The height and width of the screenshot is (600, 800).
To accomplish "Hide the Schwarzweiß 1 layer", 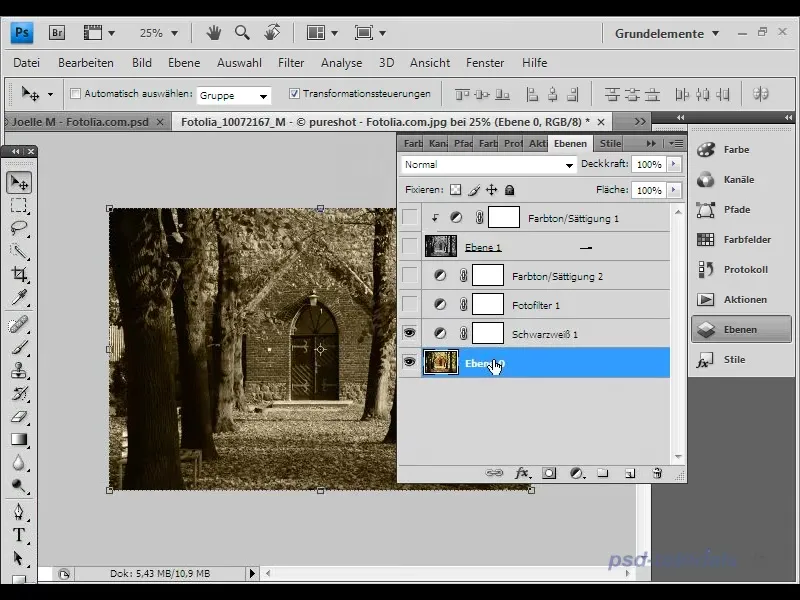I will tap(409, 334).
